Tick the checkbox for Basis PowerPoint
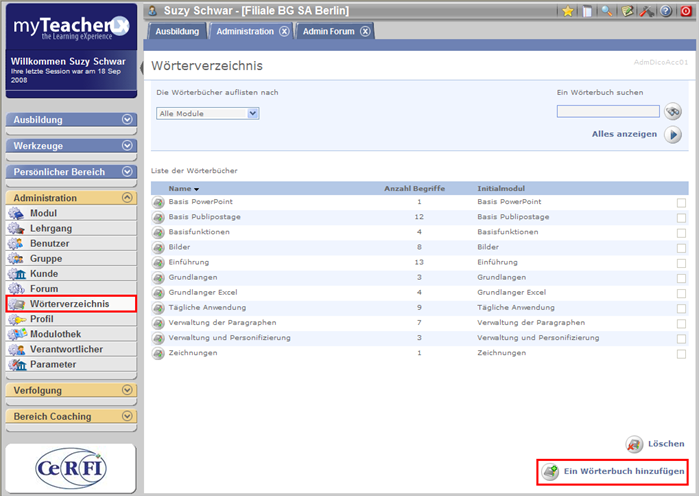Screen dimensions: 699x496 681,203
